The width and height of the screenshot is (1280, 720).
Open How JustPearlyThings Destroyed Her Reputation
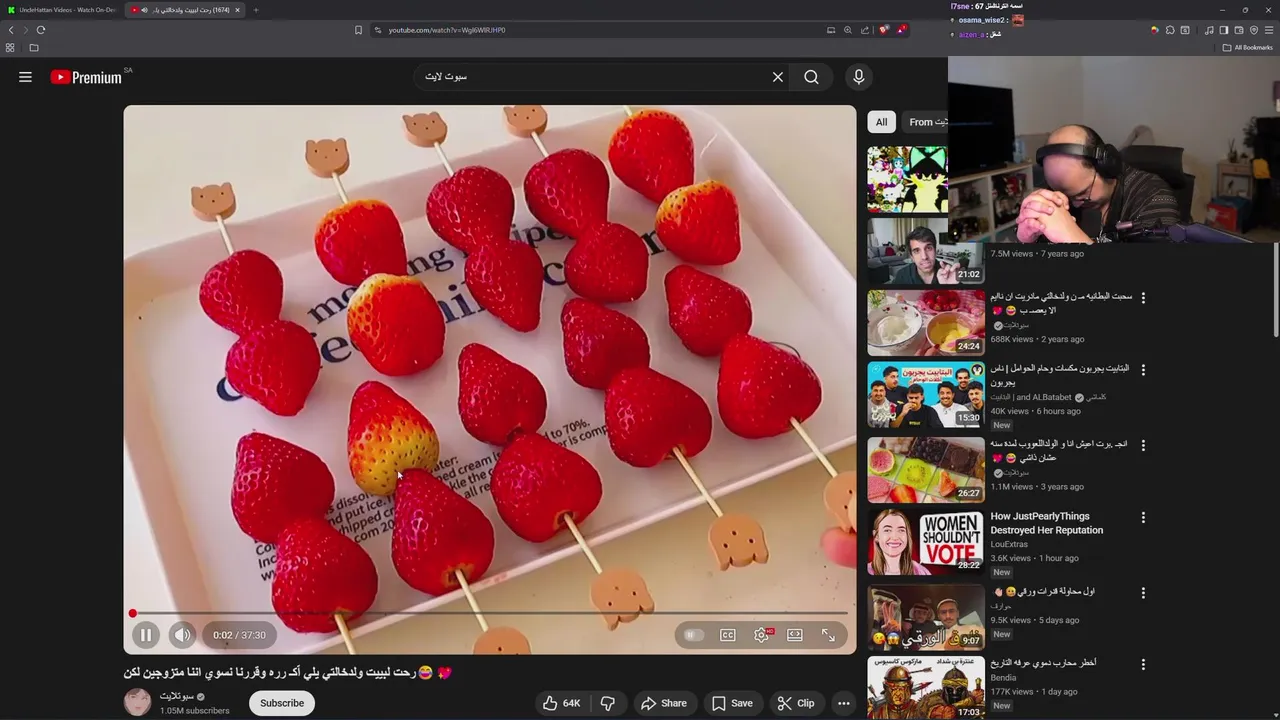point(1046,523)
